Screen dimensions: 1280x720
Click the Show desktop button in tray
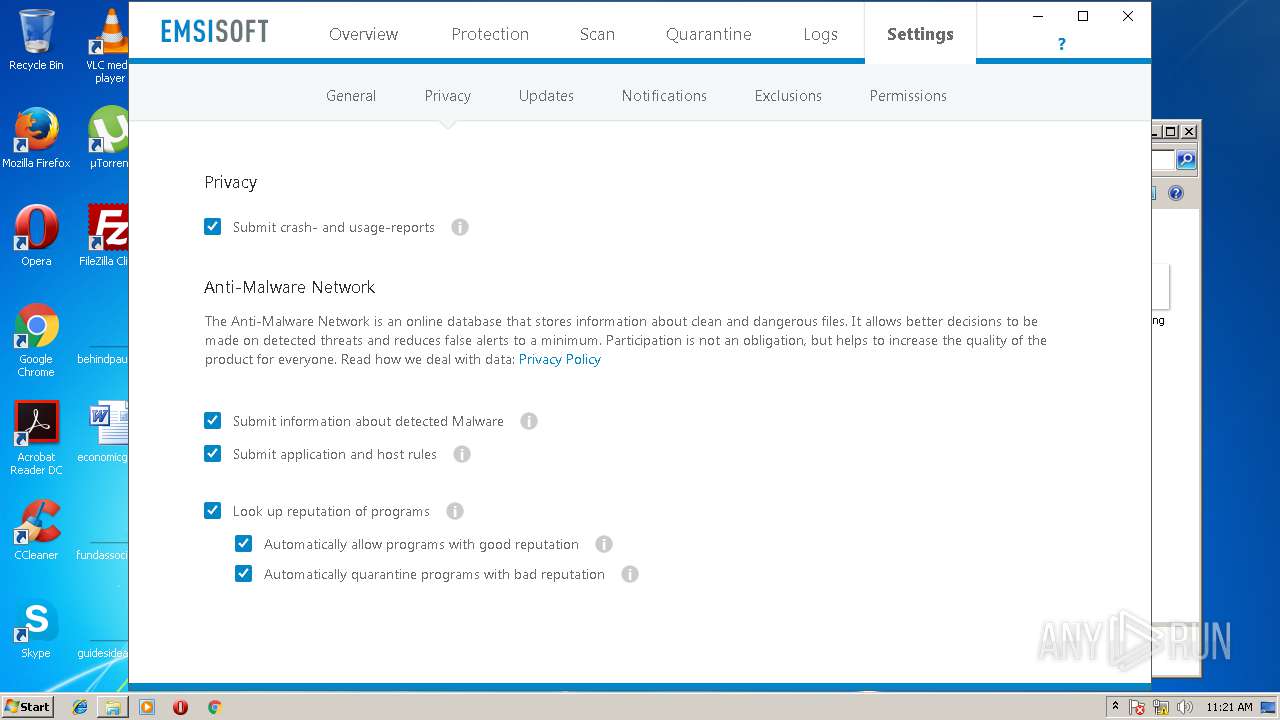click(x=1269, y=707)
